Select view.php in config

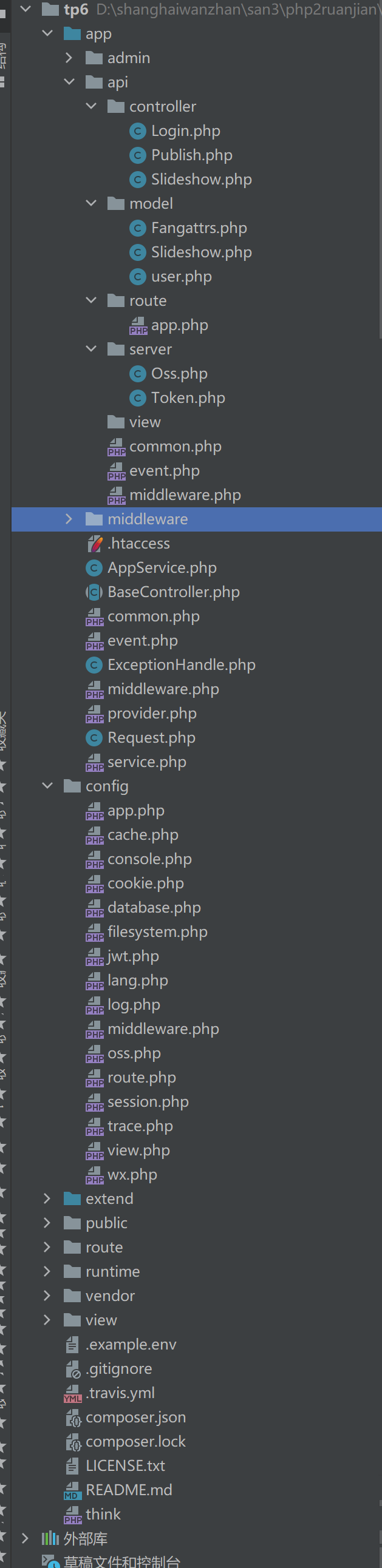tap(138, 1151)
